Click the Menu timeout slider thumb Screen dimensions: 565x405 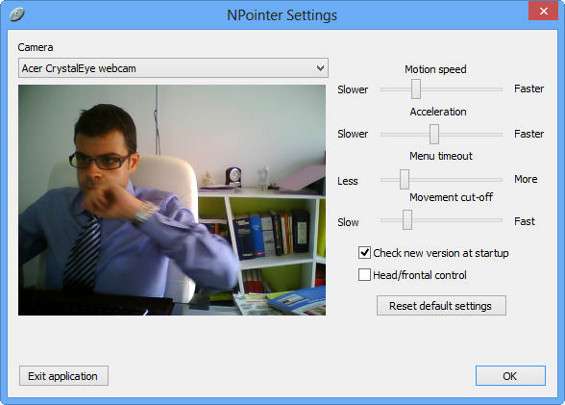(x=404, y=179)
